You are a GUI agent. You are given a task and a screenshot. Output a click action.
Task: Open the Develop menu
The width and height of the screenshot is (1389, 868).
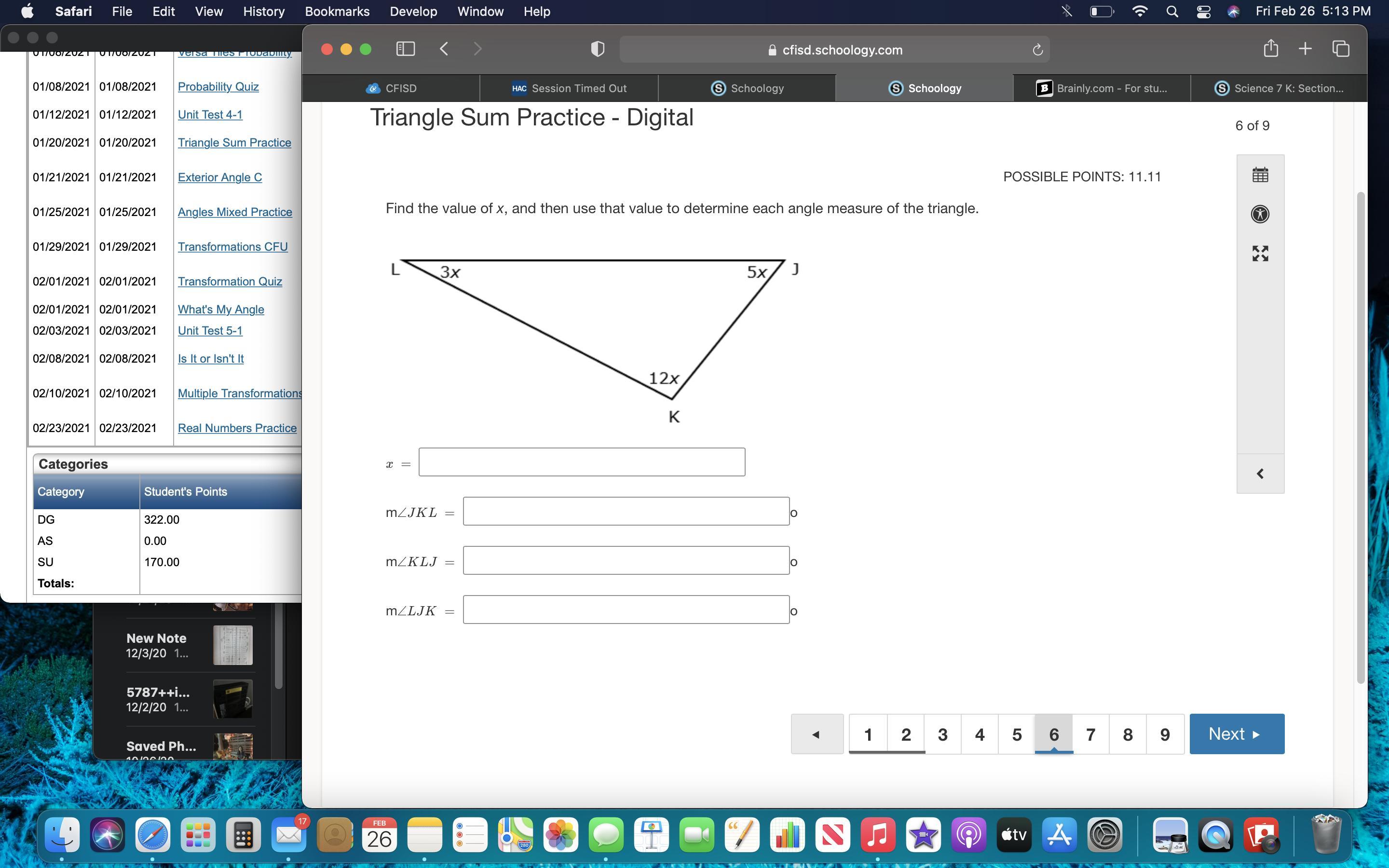pos(413,12)
